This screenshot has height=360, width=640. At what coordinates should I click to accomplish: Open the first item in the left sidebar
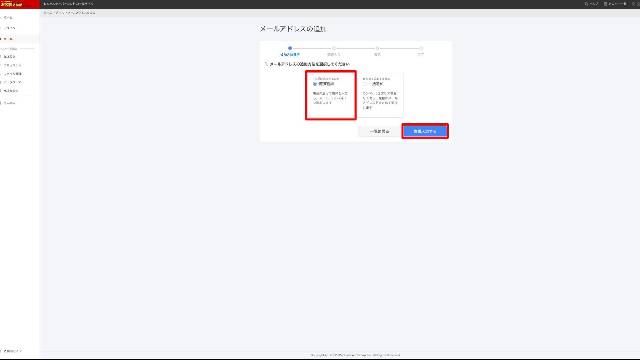pos(8,18)
